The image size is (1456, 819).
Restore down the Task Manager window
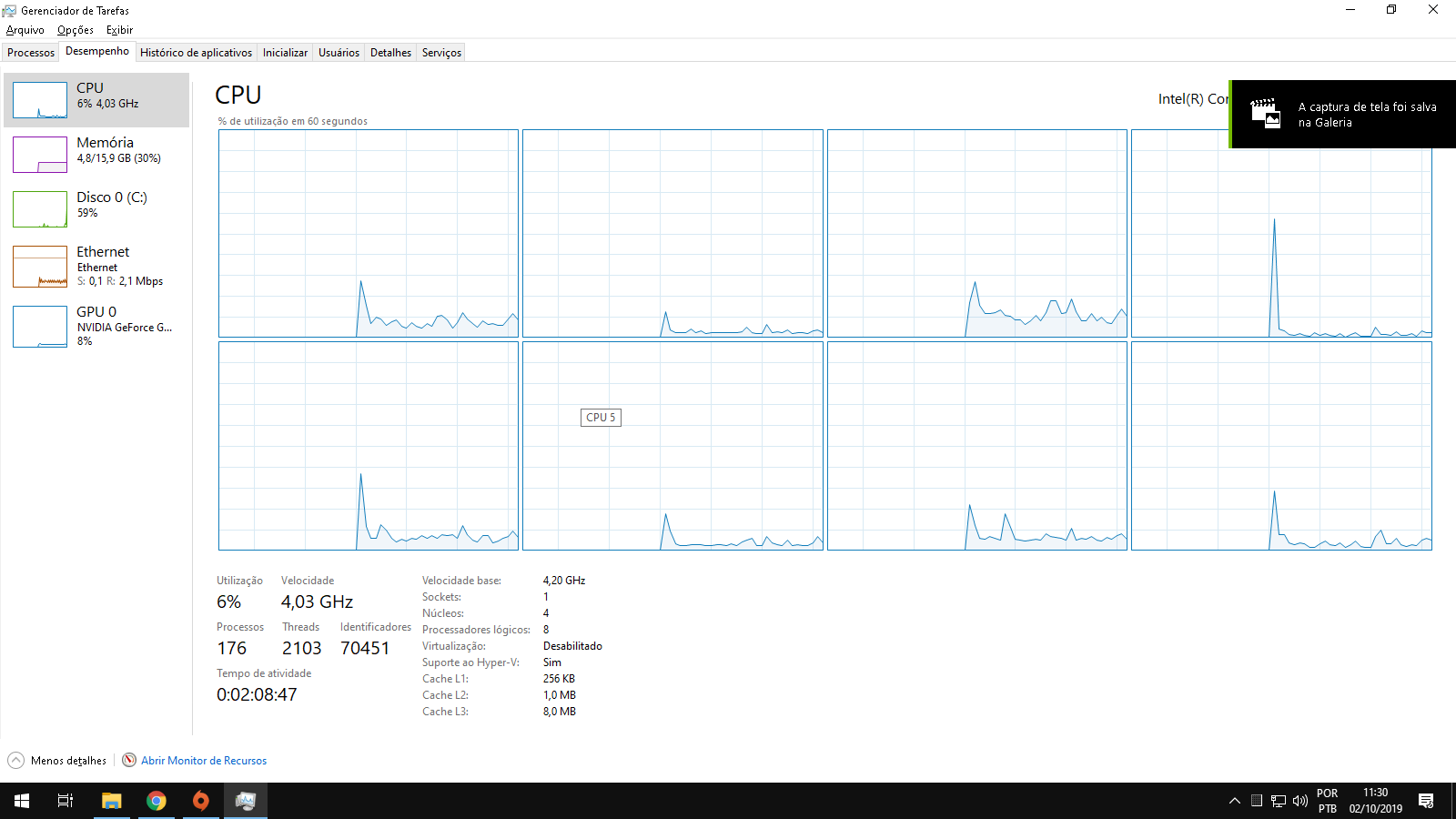1391,10
